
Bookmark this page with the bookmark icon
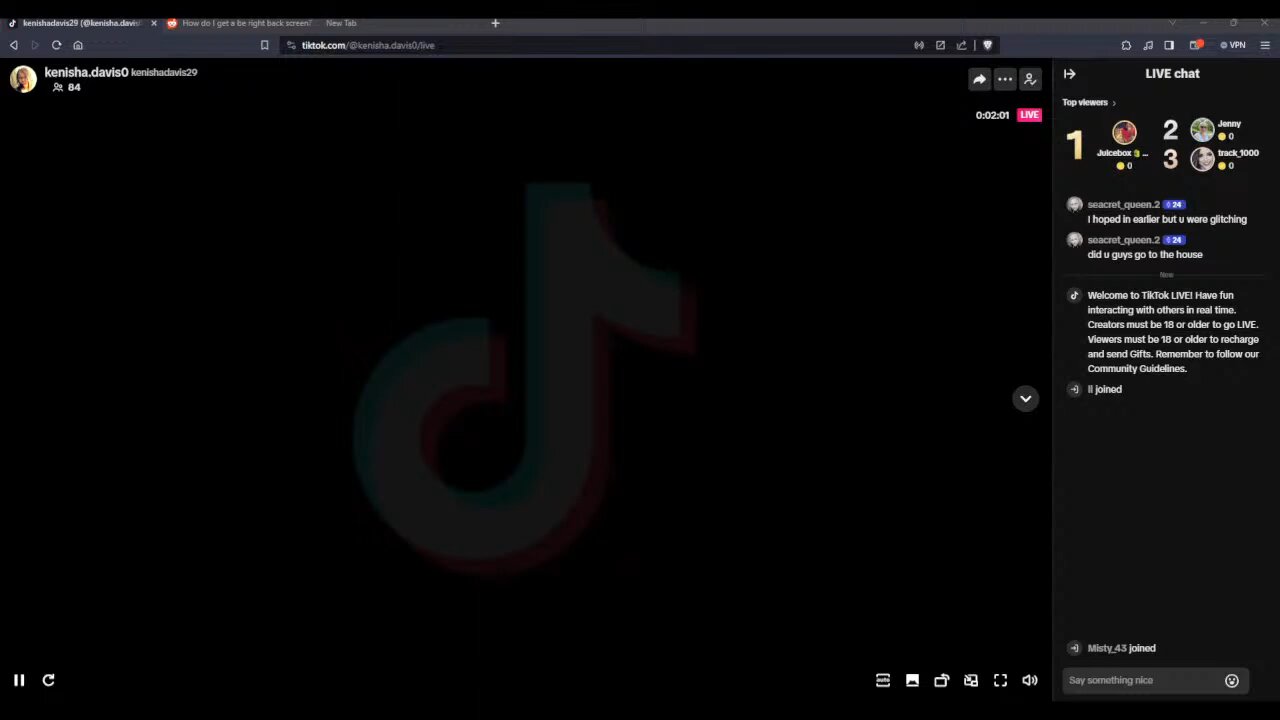[x=264, y=45]
